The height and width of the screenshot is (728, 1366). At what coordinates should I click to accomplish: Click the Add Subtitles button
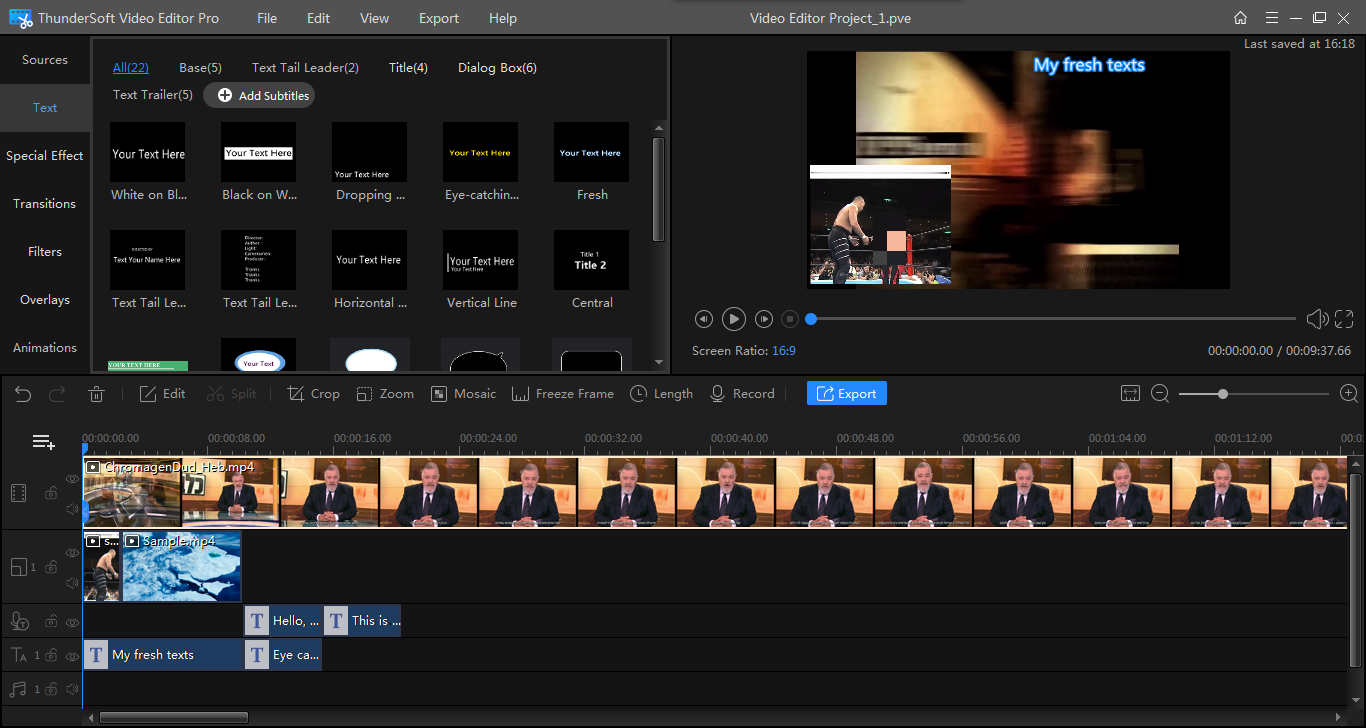pyautogui.click(x=260, y=95)
